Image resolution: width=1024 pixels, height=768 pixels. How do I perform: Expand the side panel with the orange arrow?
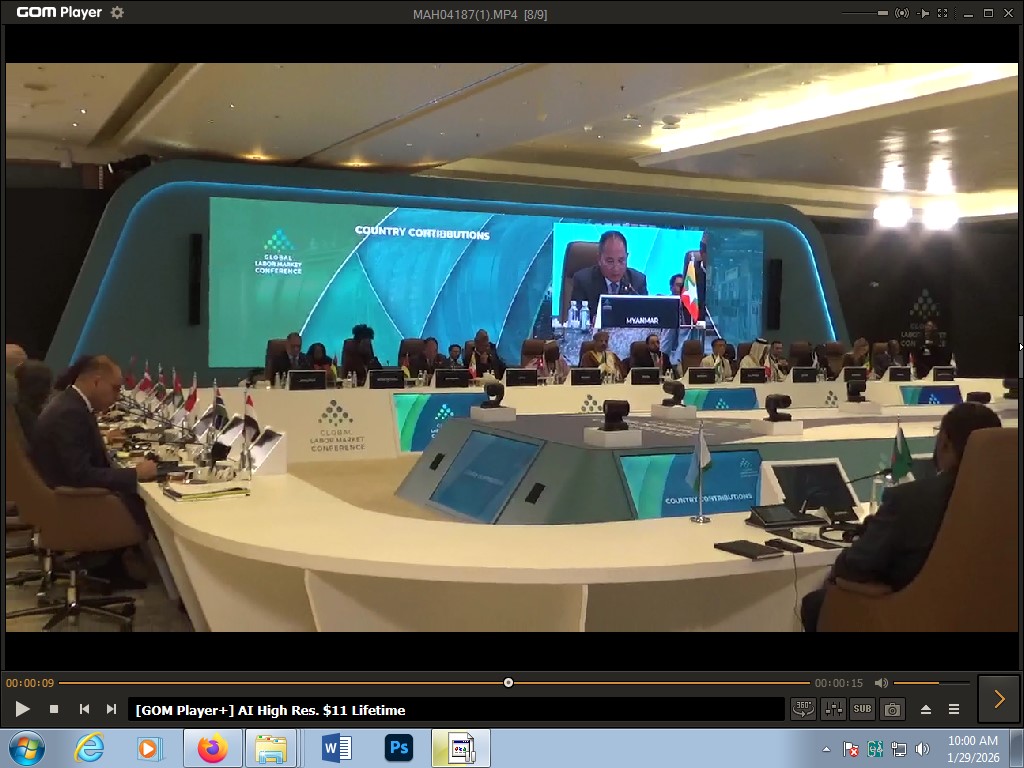coord(998,699)
